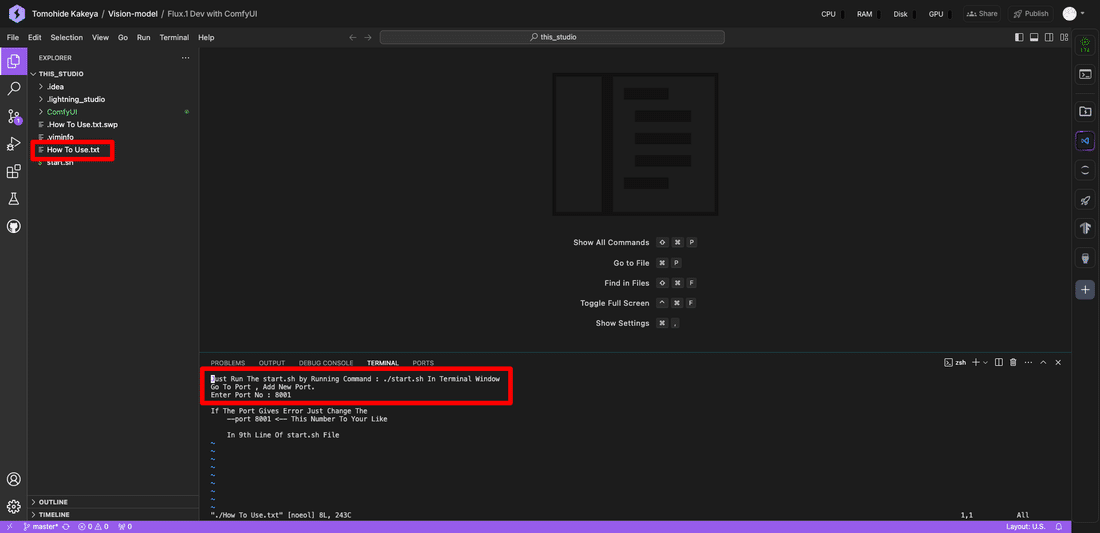Switch to the DEBUG CONSOLE tab

coord(326,363)
